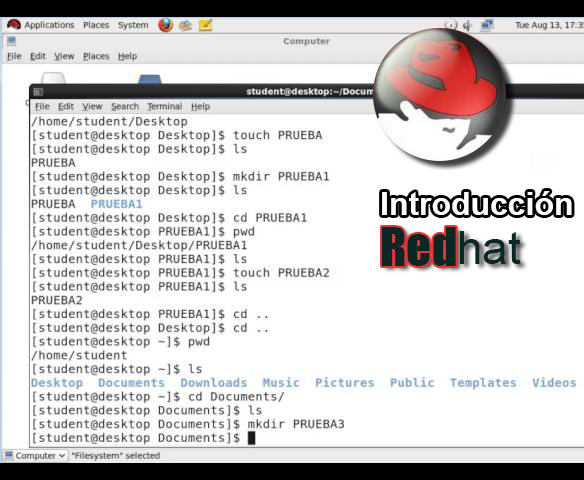Open the File menu of the Computer window
Screen dimensions: 584x480
[14, 56]
